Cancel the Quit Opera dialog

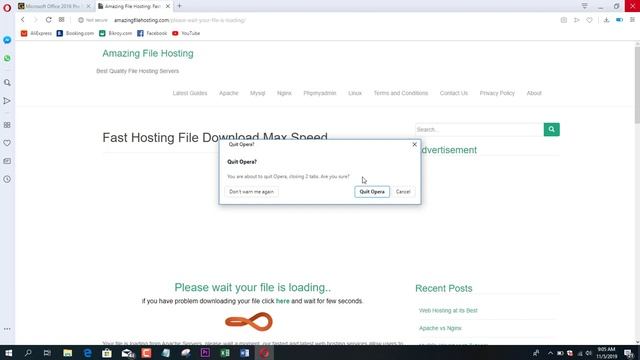pyautogui.click(x=403, y=192)
